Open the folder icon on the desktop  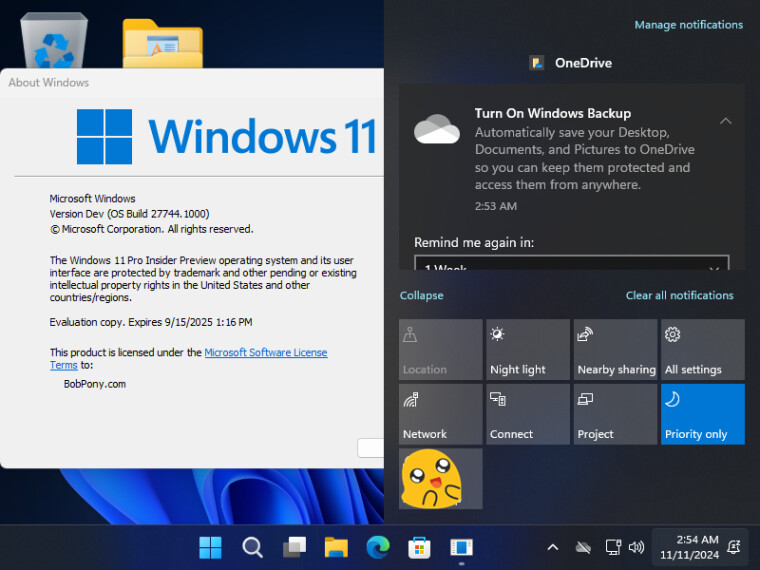[162, 44]
